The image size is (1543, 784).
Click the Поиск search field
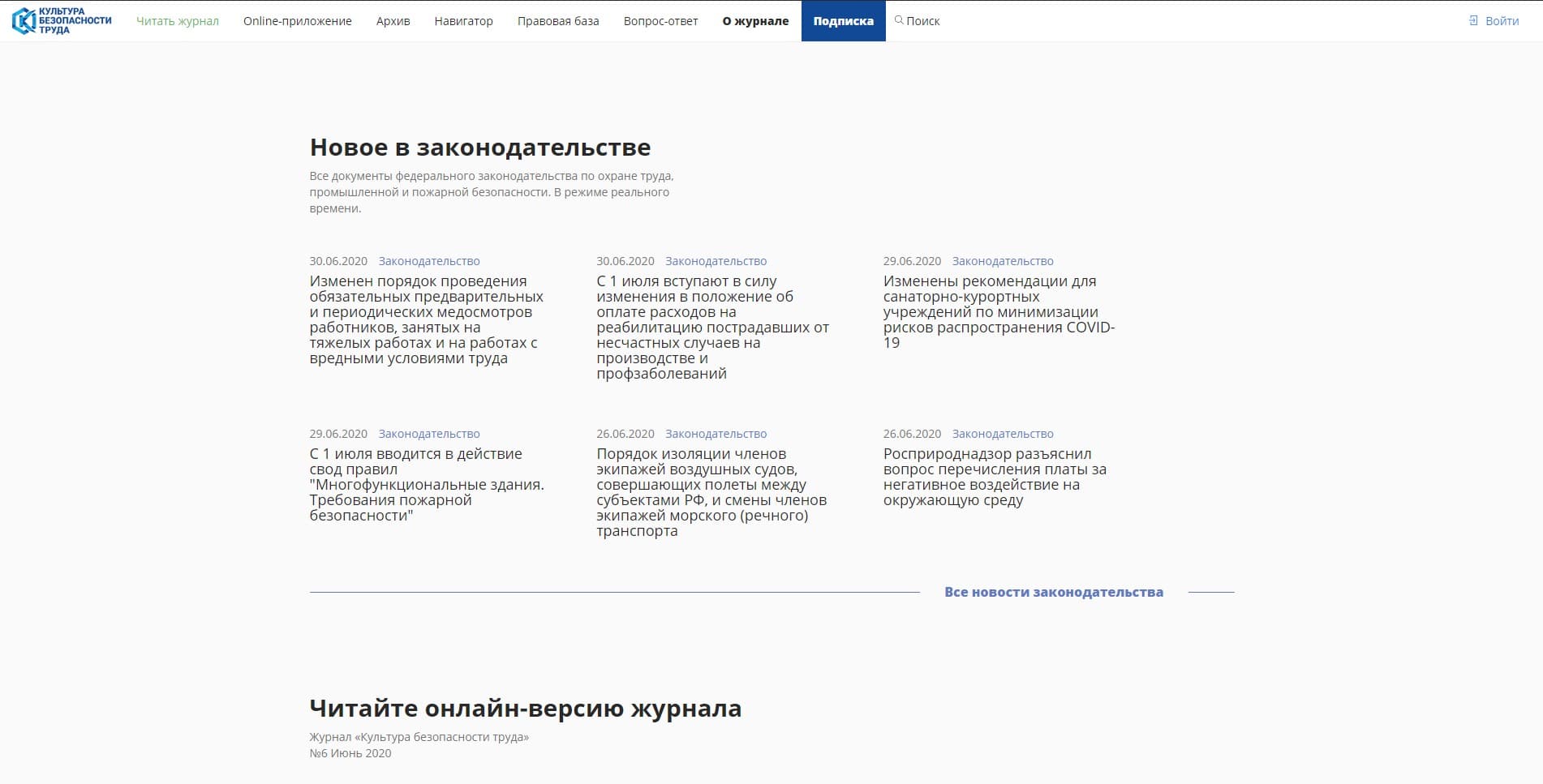923,21
